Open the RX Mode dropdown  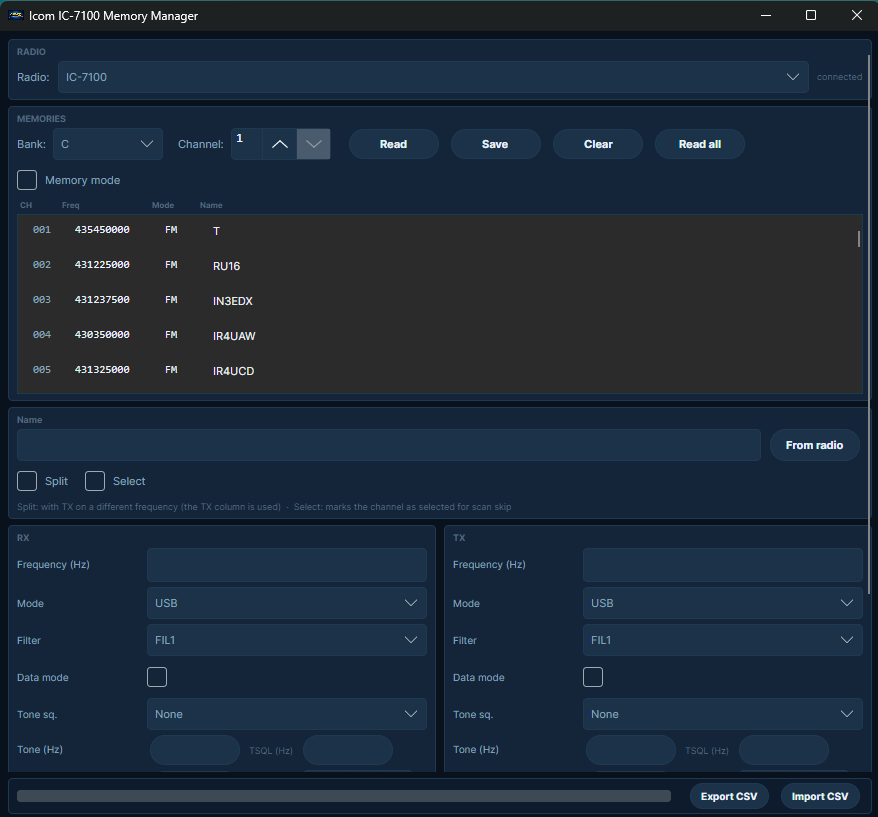point(287,603)
